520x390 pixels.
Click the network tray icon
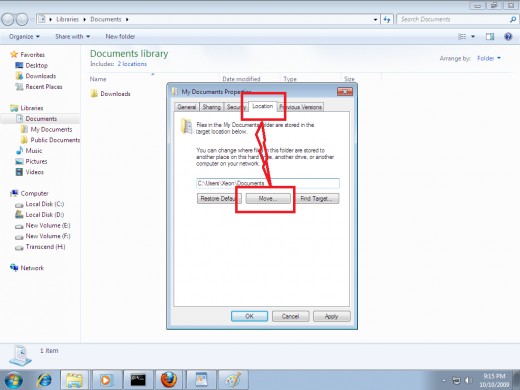tap(456, 380)
